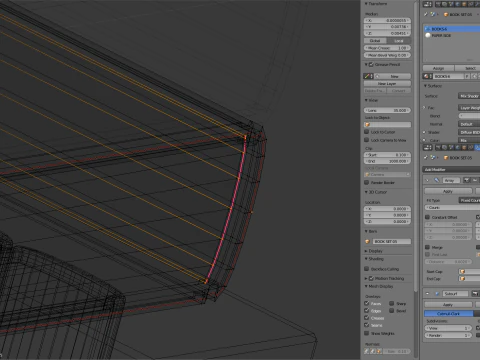Image resolution: width=480 pixels, height=360 pixels.
Task: Collapse the Transform panel
Action: coord(366,4)
